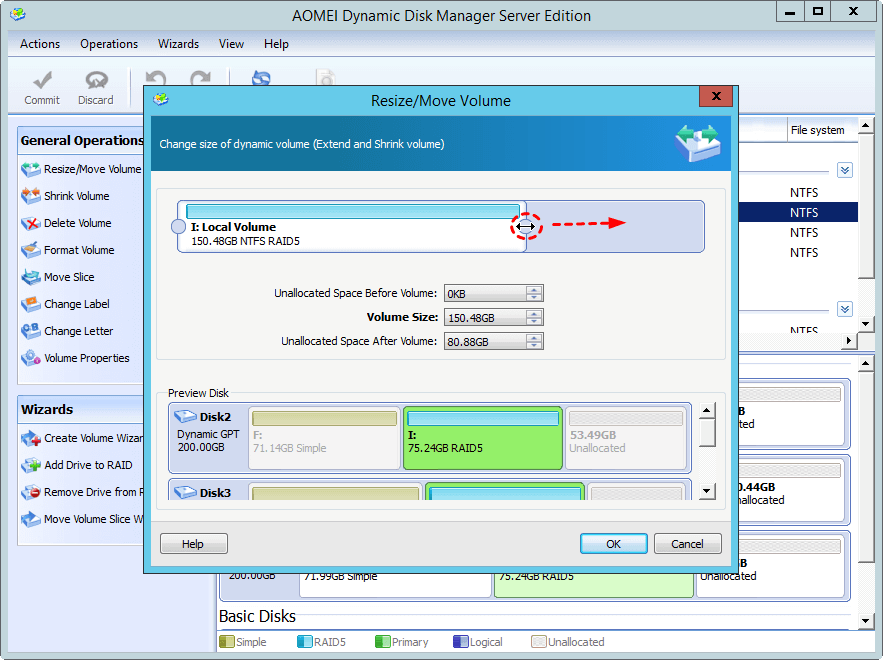
Task: Select the highlighted NTFS row in volume list
Action: coord(797,212)
